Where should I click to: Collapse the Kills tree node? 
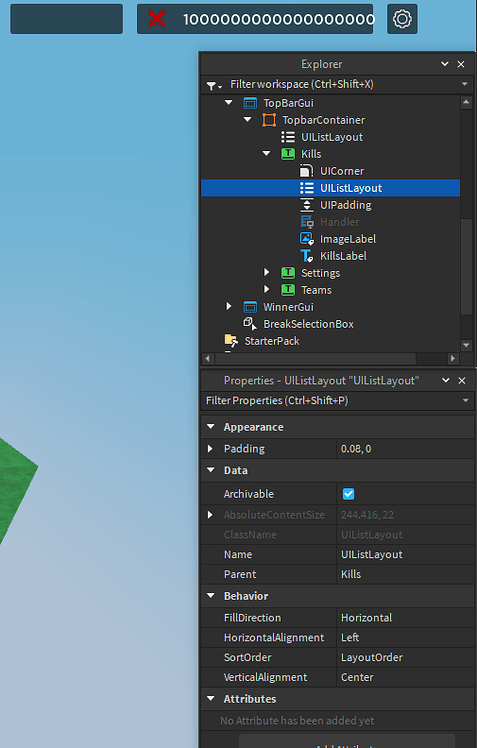267,154
